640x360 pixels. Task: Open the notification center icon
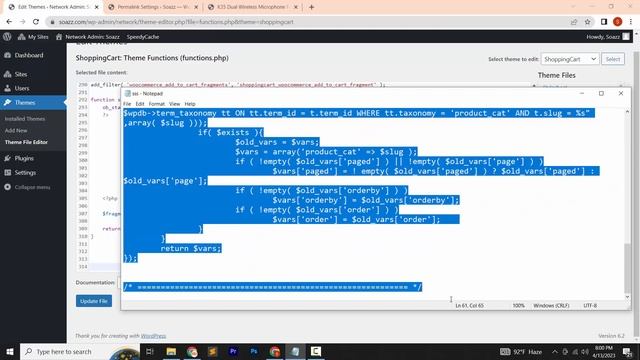click(627, 351)
